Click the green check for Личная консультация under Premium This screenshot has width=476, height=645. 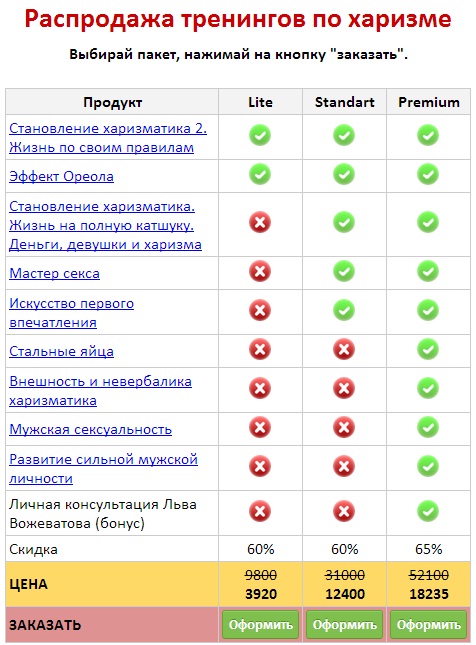point(428,511)
